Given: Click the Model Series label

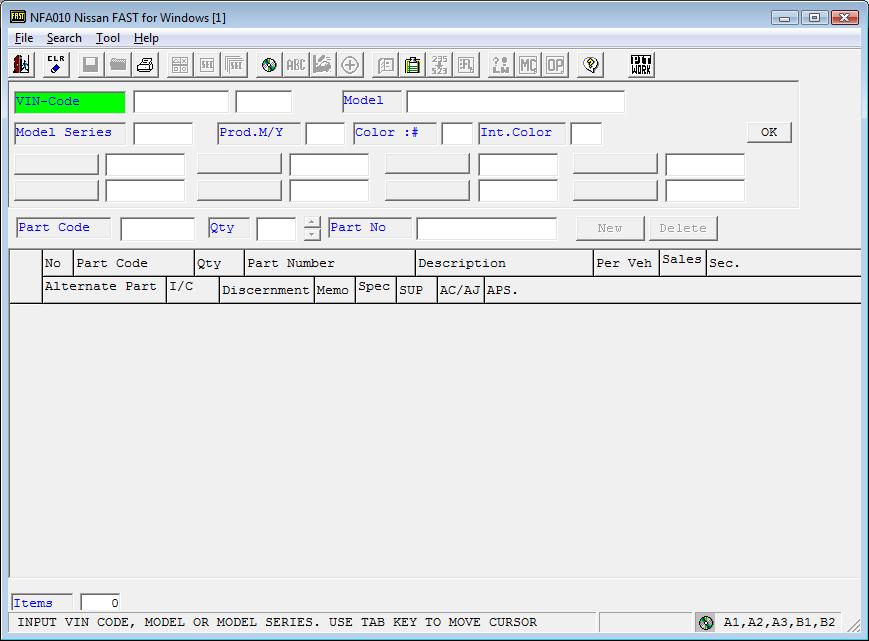Looking at the screenshot, I should tap(70, 133).
